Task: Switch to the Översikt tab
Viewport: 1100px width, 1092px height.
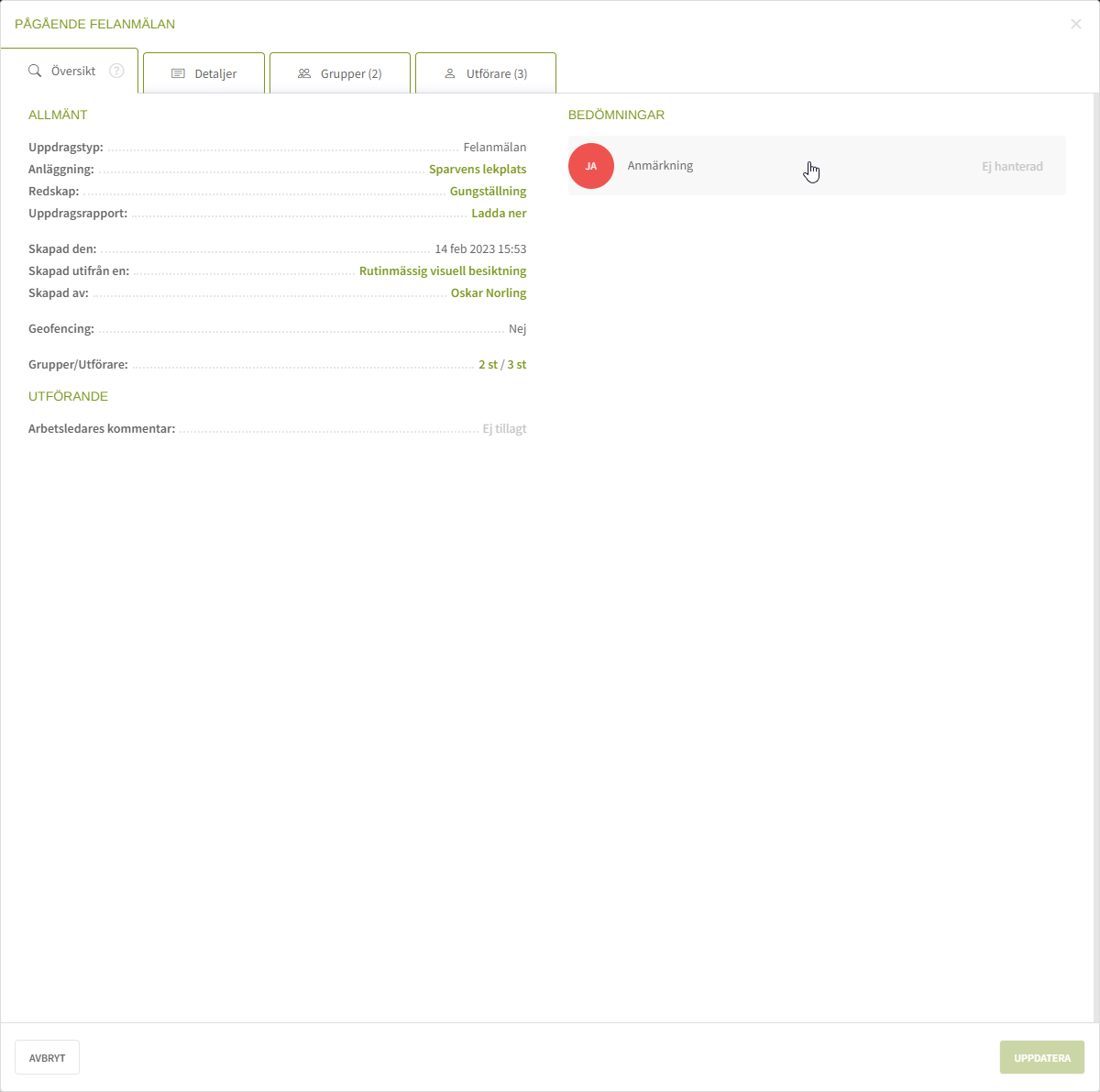Action: (72, 71)
